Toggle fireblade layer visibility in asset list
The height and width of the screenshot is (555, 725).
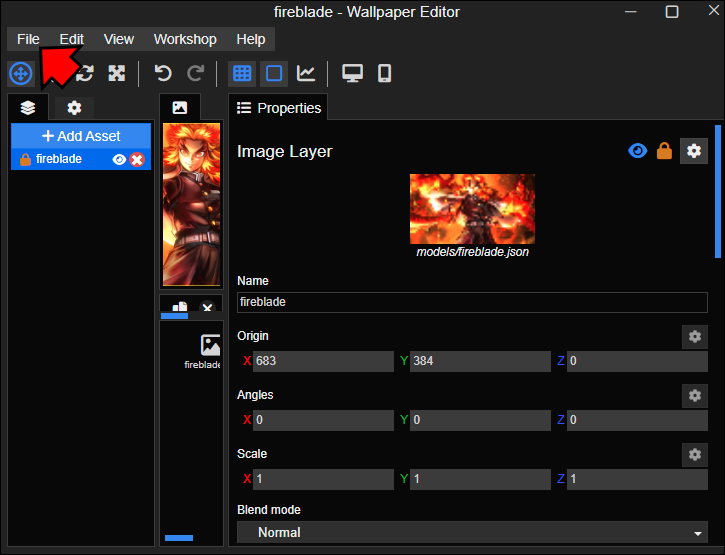119,159
